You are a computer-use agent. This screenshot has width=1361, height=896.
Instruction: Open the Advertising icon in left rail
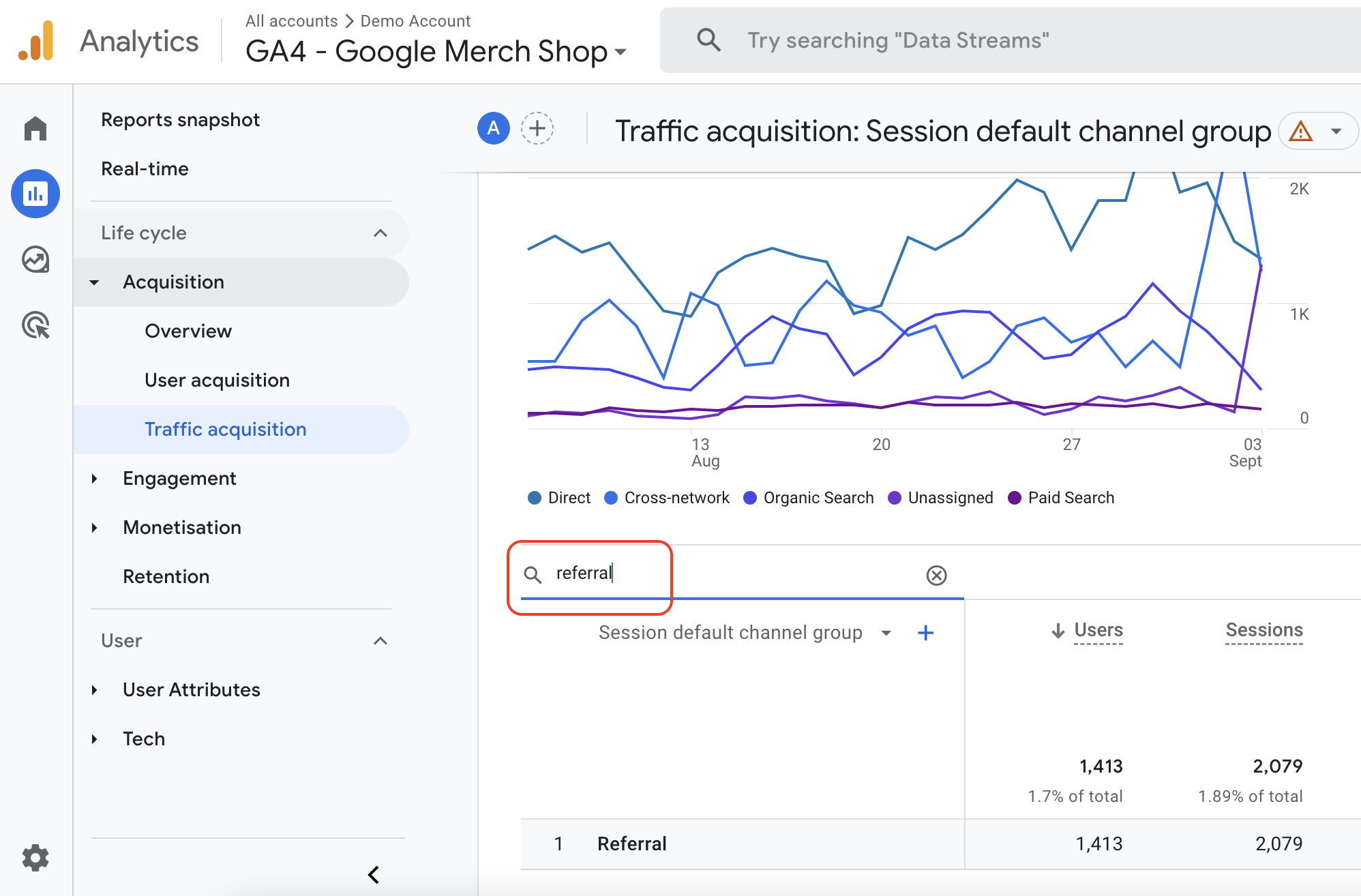point(35,325)
